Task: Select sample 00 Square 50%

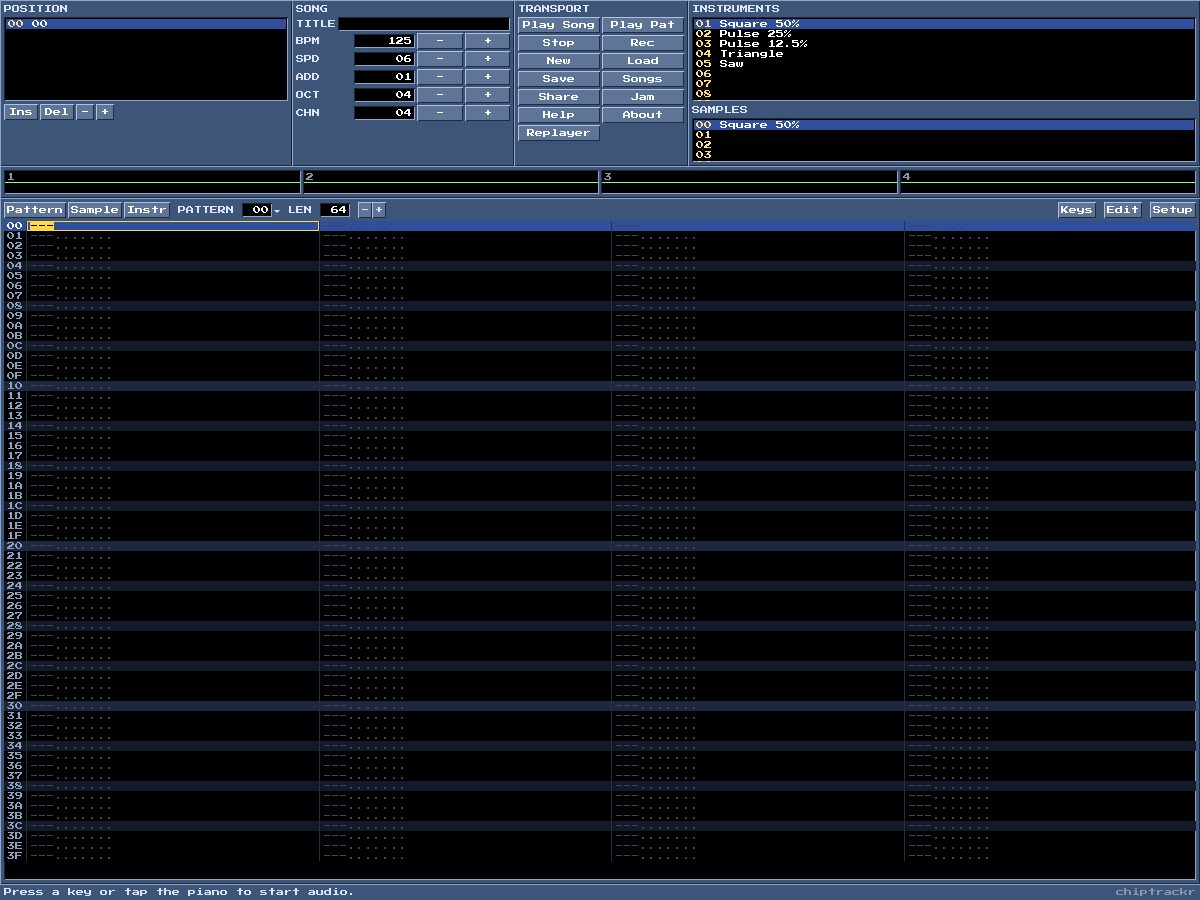Action: pos(944,125)
